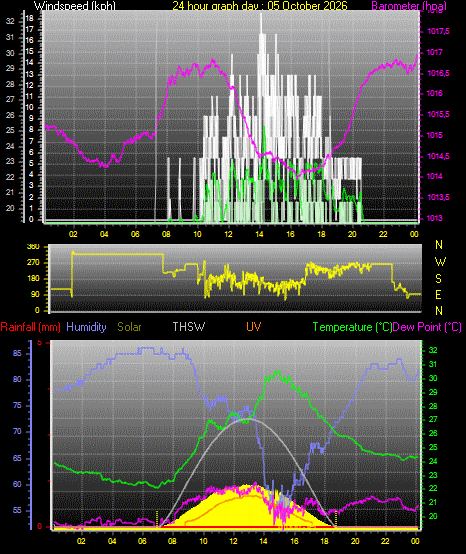Click the wind direction graph panel
Screen dimensions: 466x554
(x=235, y=278)
